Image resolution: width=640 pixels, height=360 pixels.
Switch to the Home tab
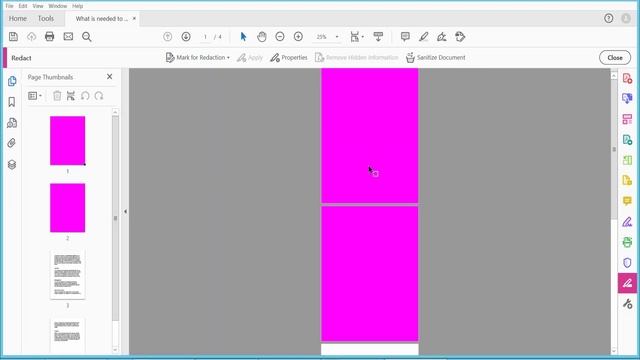tap(18, 18)
